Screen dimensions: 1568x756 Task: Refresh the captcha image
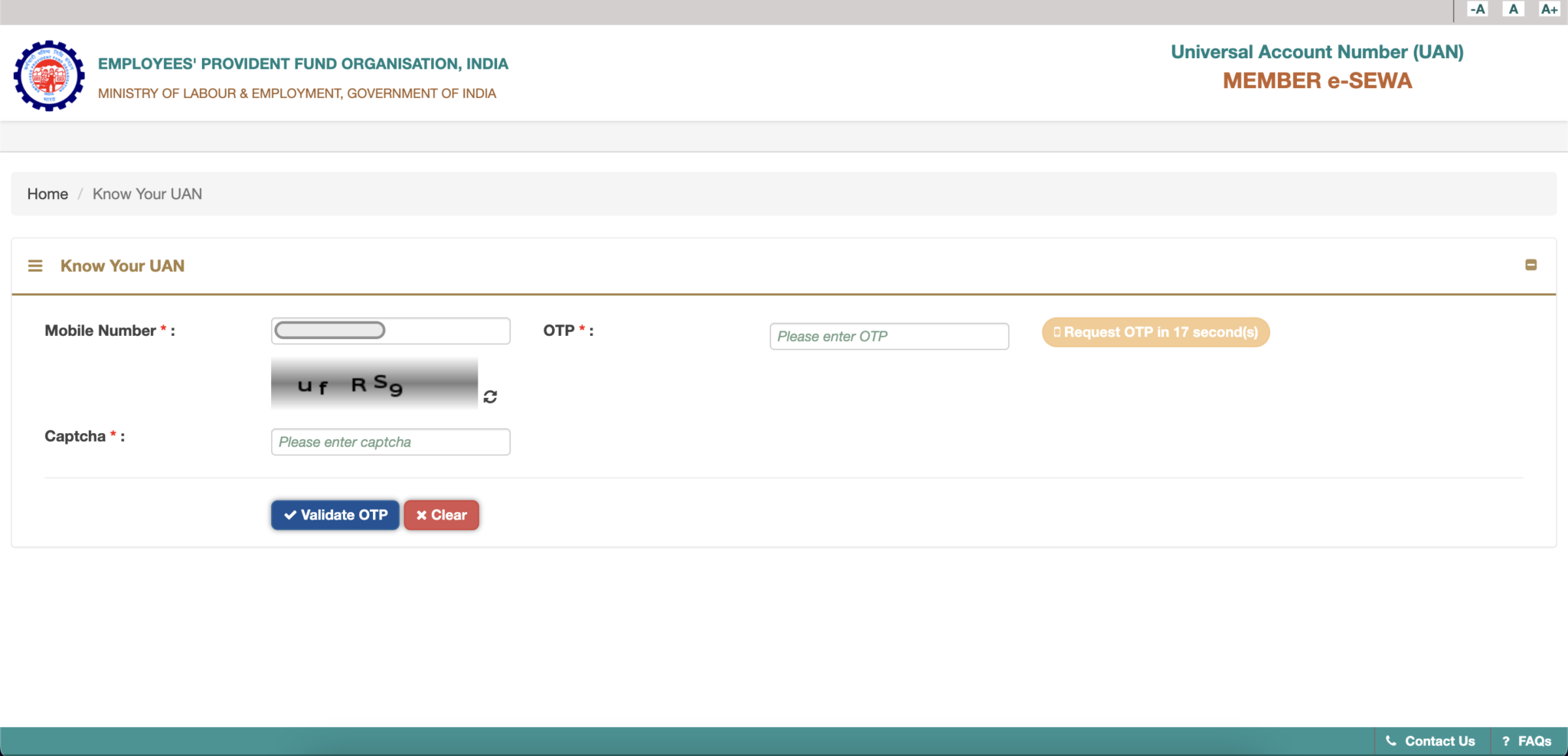pyautogui.click(x=491, y=396)
